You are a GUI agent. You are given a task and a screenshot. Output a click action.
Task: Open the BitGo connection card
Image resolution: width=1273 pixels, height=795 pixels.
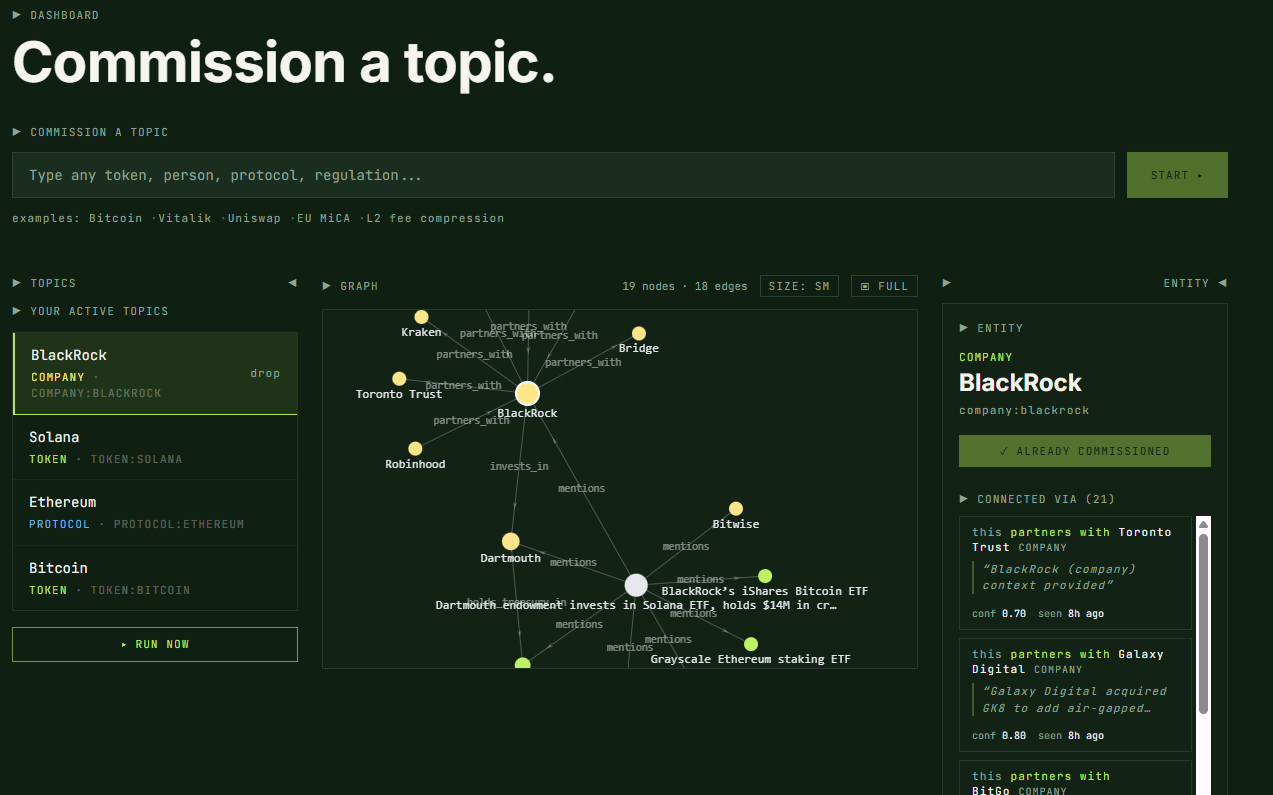point(1075,778)
